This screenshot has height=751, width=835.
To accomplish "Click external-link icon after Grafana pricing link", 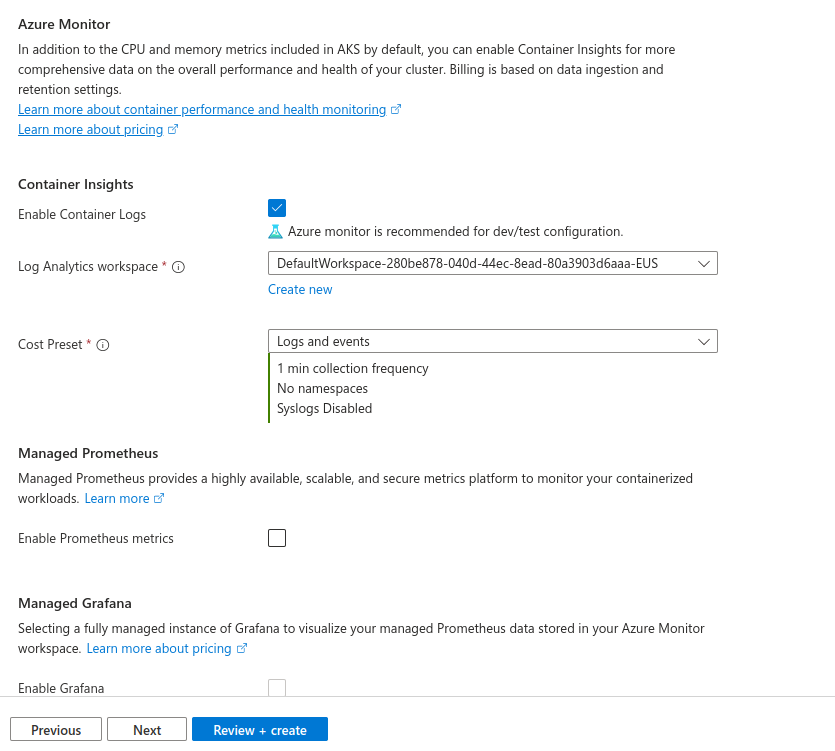I will click(241, 649).
